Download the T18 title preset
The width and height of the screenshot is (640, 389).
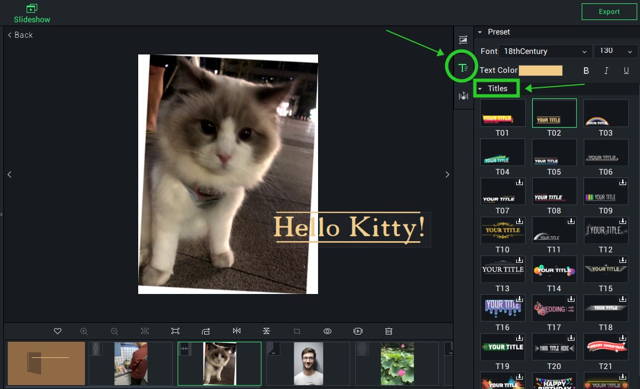tap(622, 299)
